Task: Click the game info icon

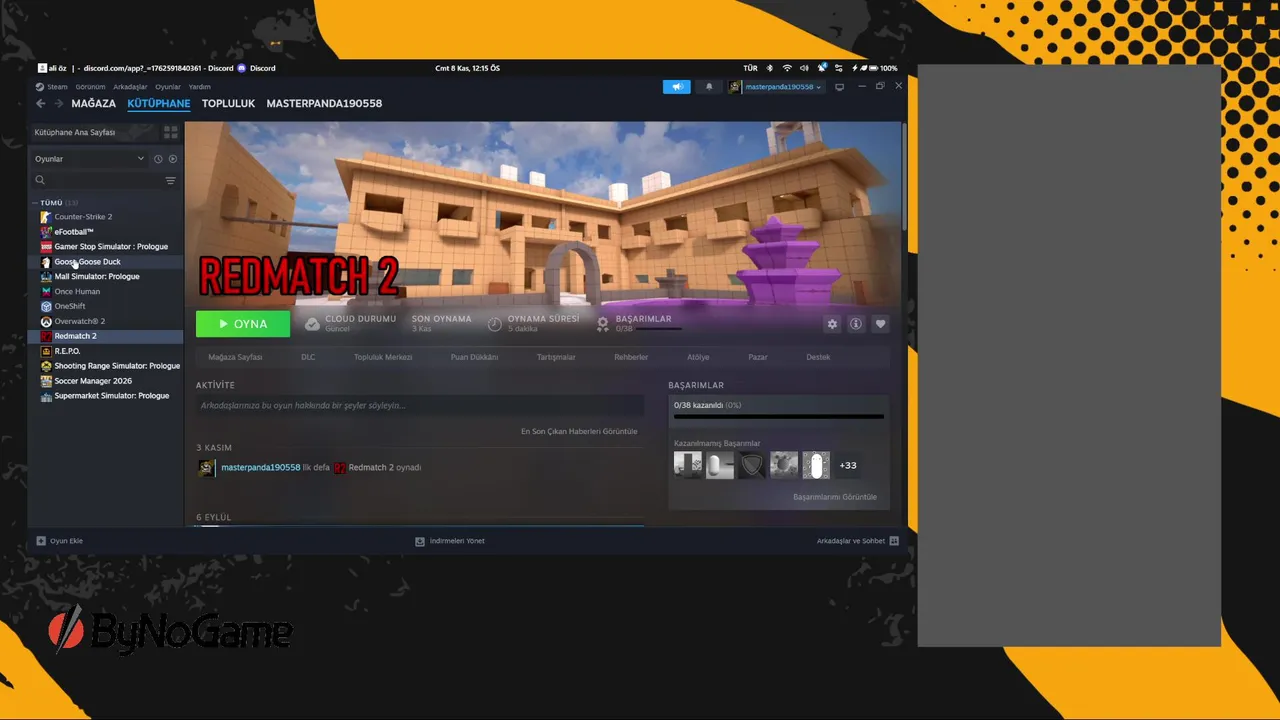Action: click(x=856, y=324)
